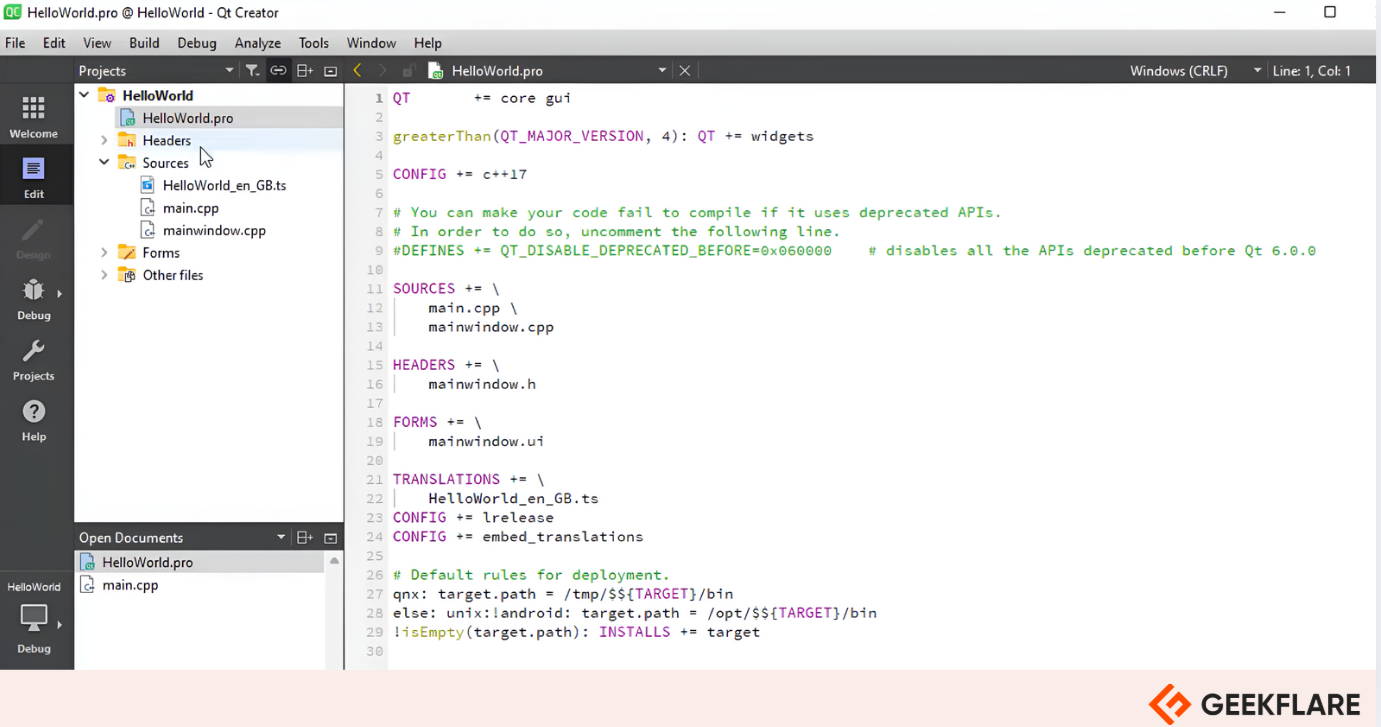The height and width of the screenshot is (727, 1381).
Task: Click the Line: 1, Col: 1 indicator
Action: click(x=1311, y=71)
